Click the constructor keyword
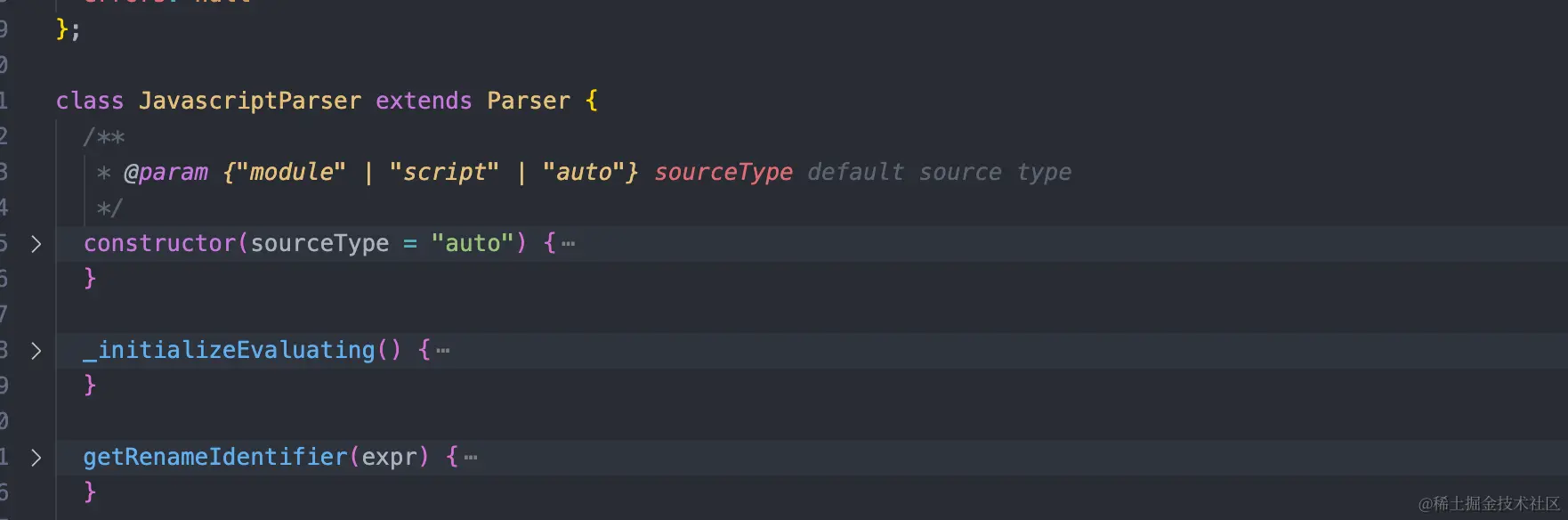 tap(160, 243)
